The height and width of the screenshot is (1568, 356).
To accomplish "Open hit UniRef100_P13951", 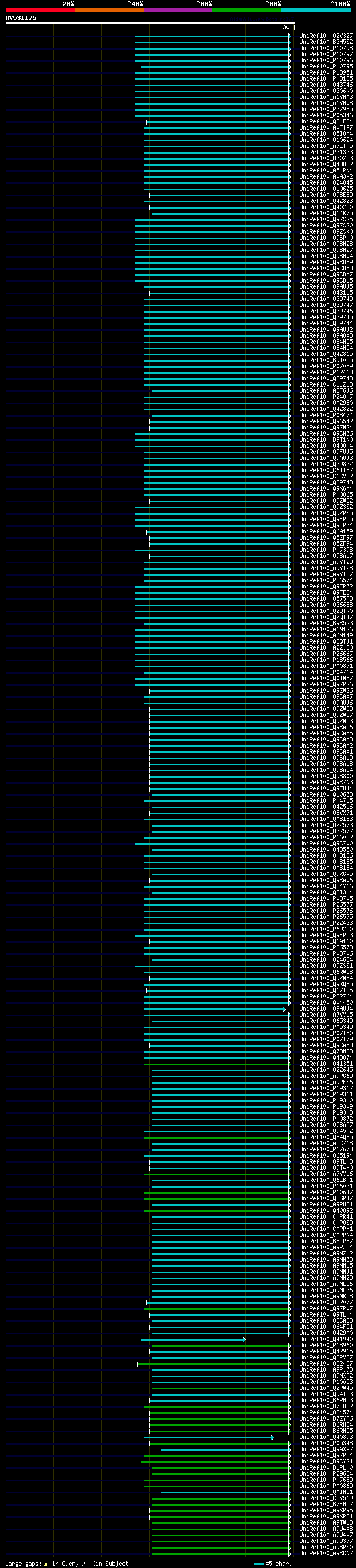I will pyautogui.click(x=326, y=72).
